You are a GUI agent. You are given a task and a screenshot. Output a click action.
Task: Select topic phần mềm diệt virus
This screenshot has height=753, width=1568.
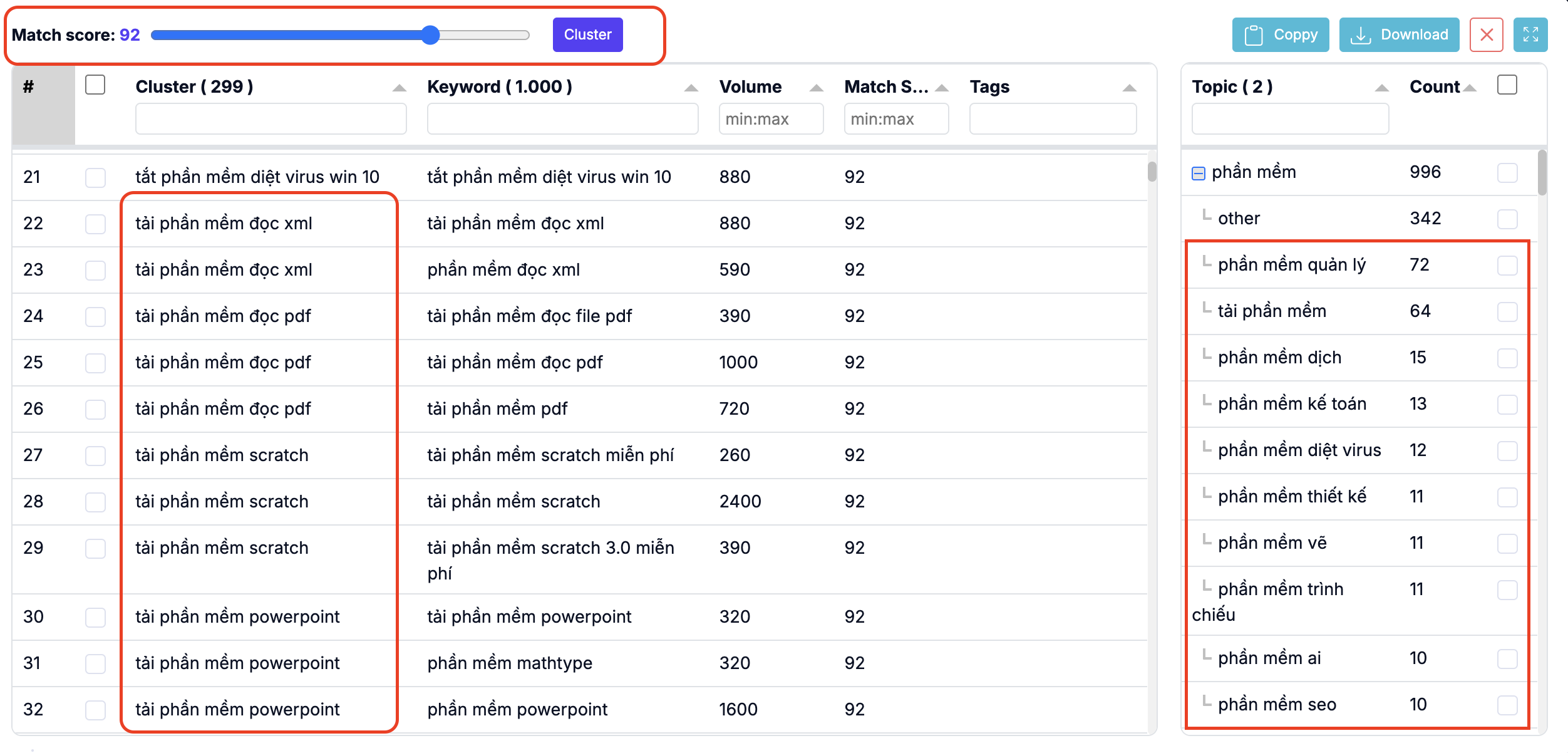[1299, 450]
